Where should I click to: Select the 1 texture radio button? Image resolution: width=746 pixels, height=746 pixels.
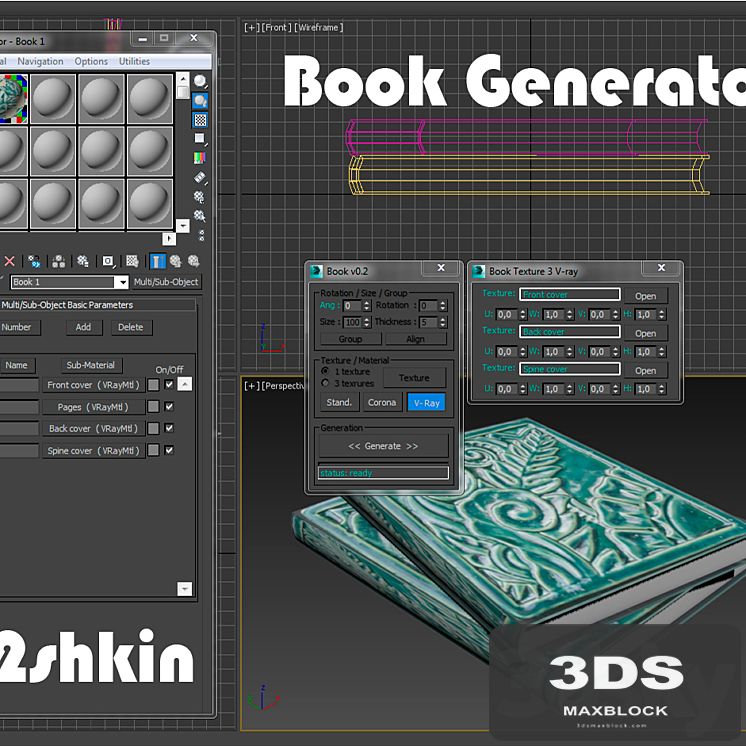click(325, 371)
